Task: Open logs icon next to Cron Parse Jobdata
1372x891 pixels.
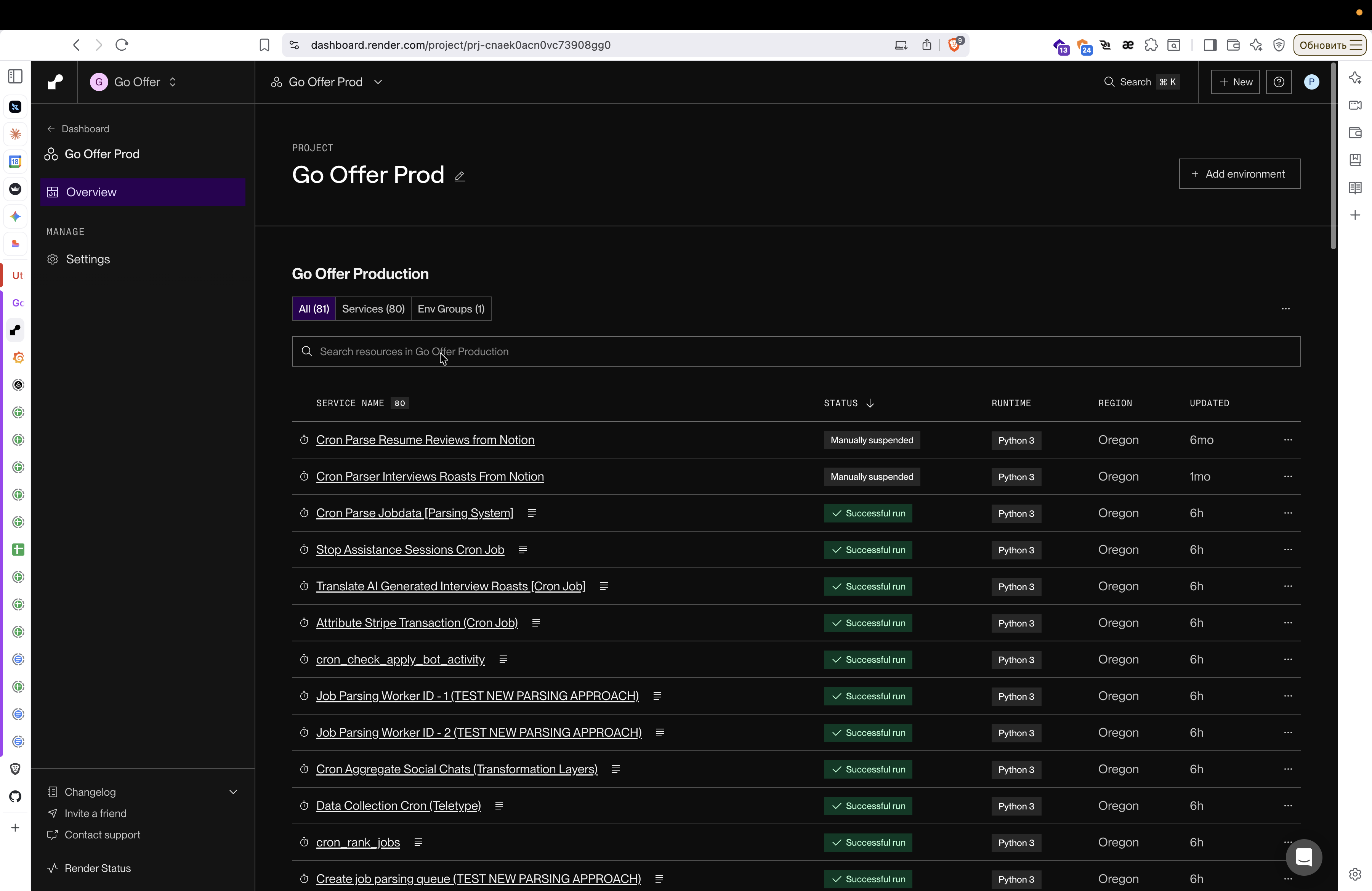Action: [532, 513]
